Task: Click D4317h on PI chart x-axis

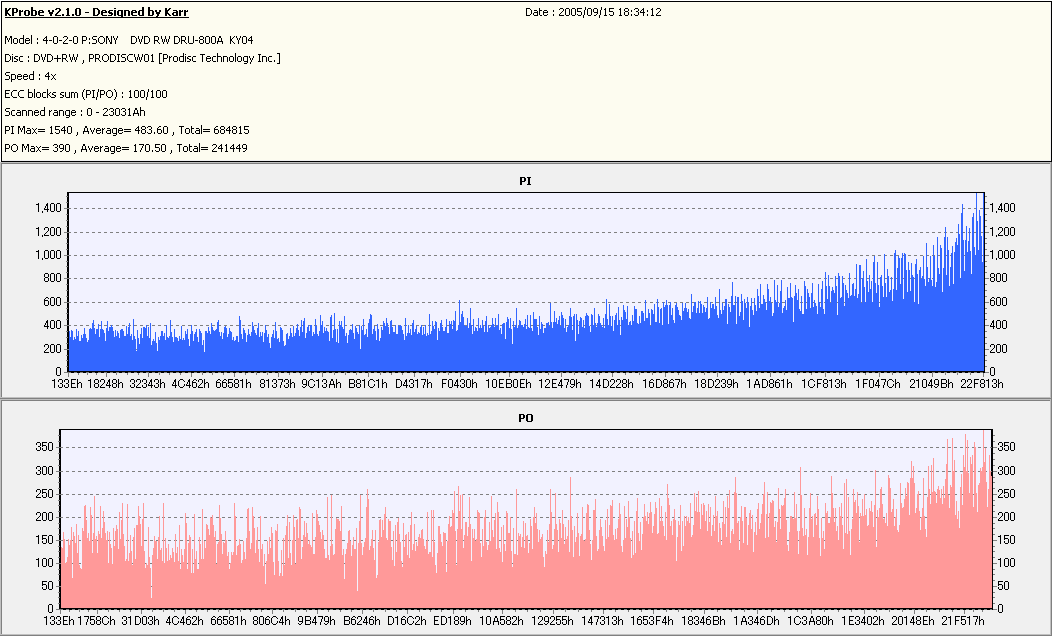Action: coord(414,384)
